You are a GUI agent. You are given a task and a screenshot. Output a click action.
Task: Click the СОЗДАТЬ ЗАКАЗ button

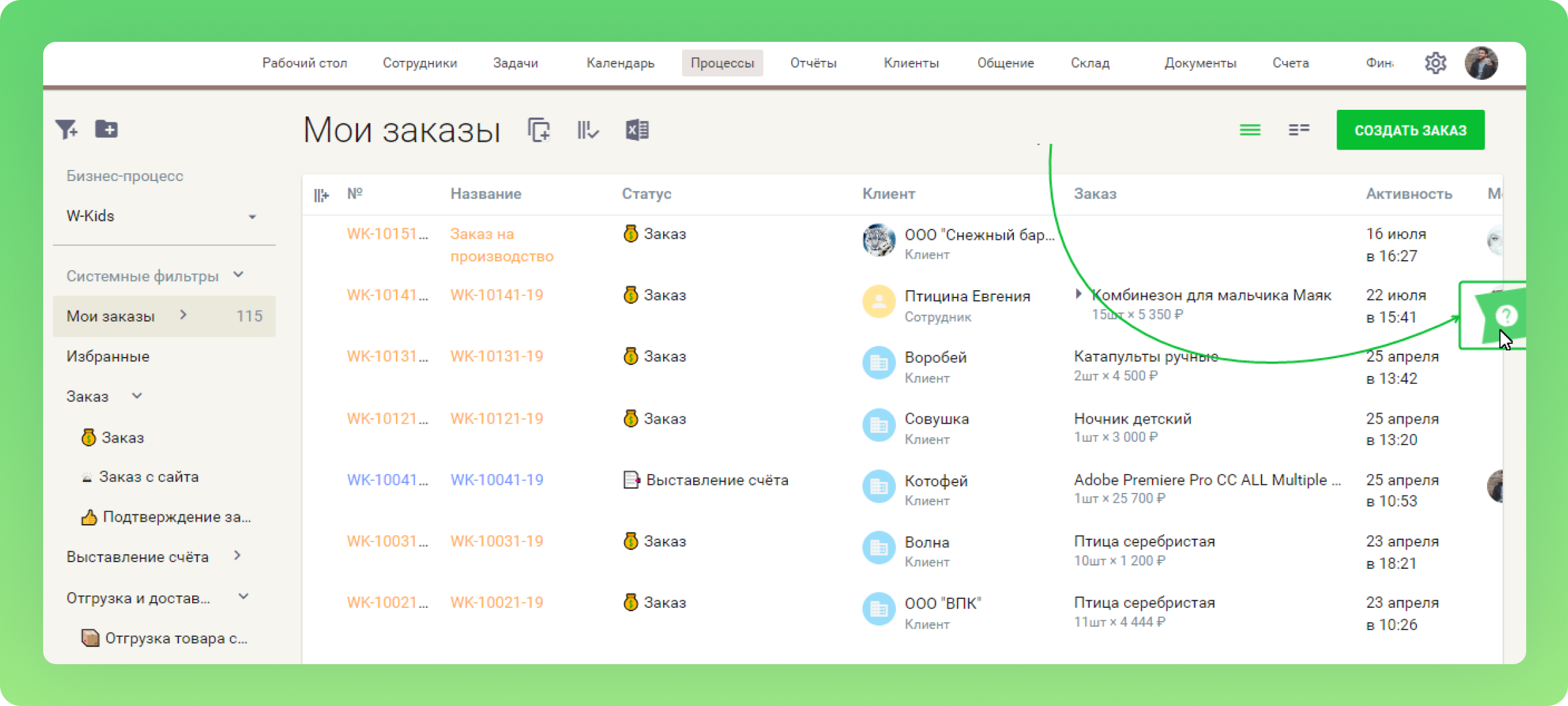[1411, 130]
